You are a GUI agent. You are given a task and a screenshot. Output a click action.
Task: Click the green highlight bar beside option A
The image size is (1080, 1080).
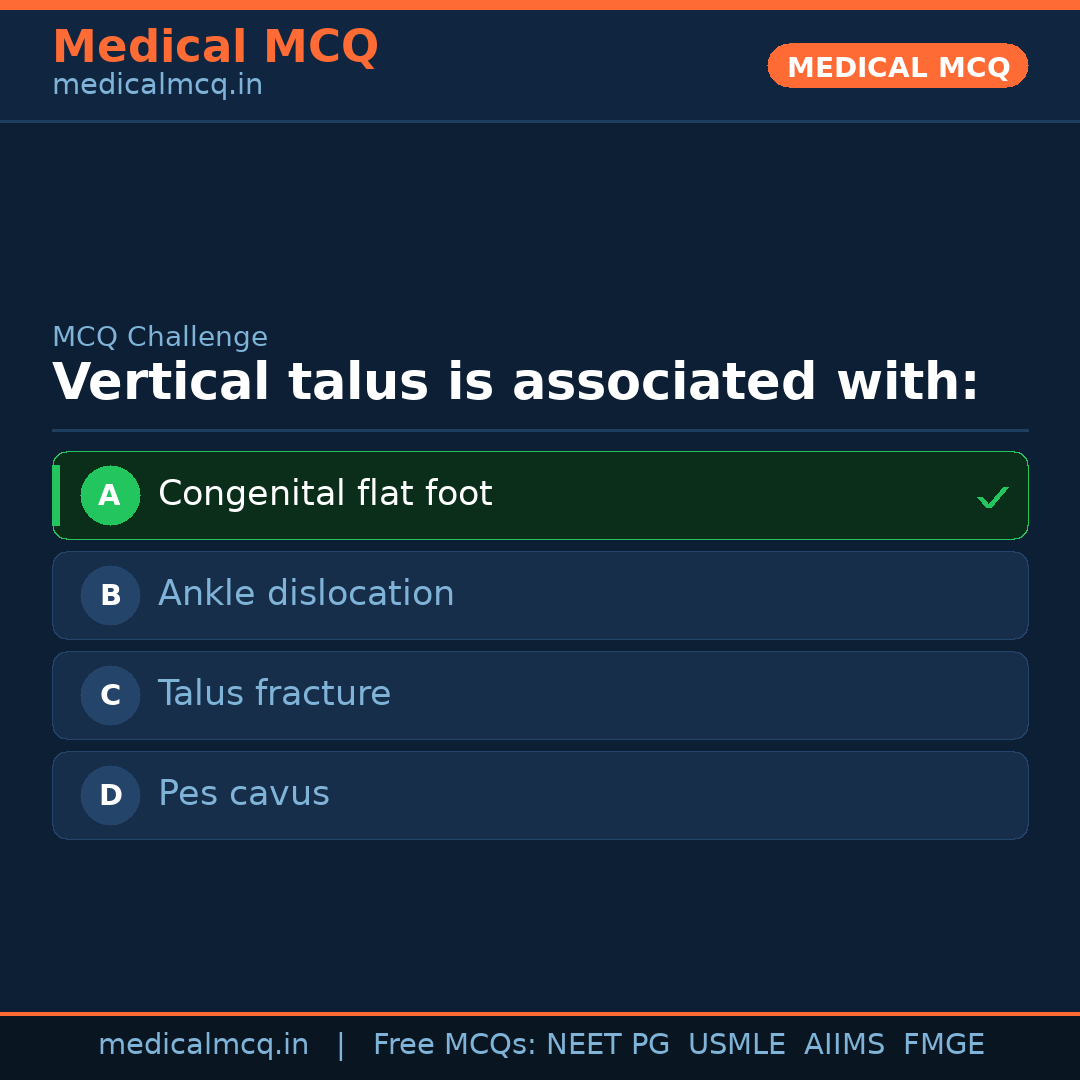pos(56,495)
